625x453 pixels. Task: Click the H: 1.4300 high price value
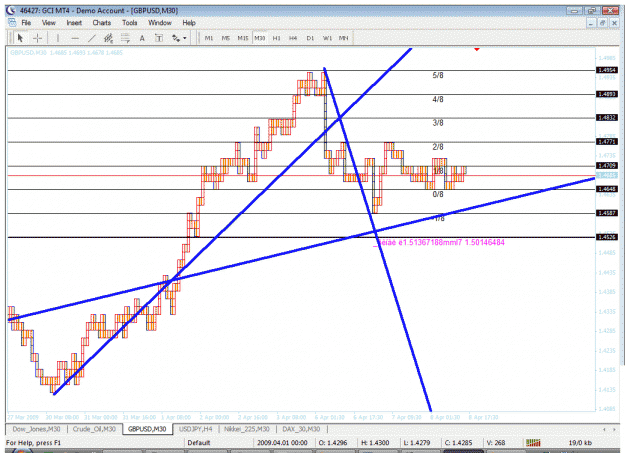[x=375, y=443]
